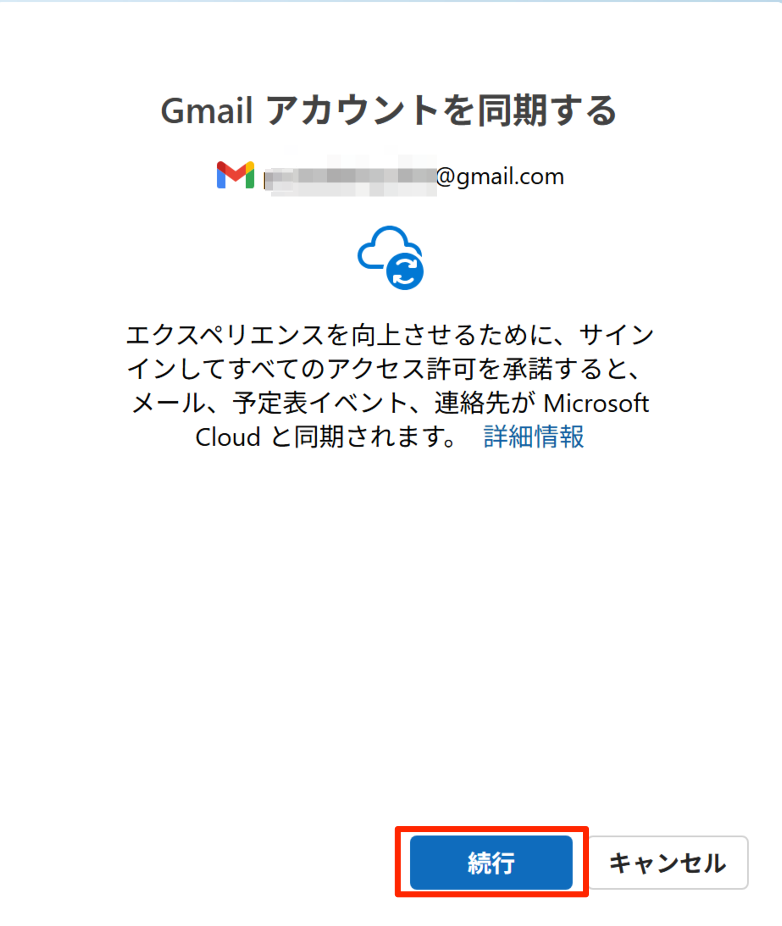Screen dimensions: 782x926
Task: Click the blurred email username
Action: pos(350,176)
